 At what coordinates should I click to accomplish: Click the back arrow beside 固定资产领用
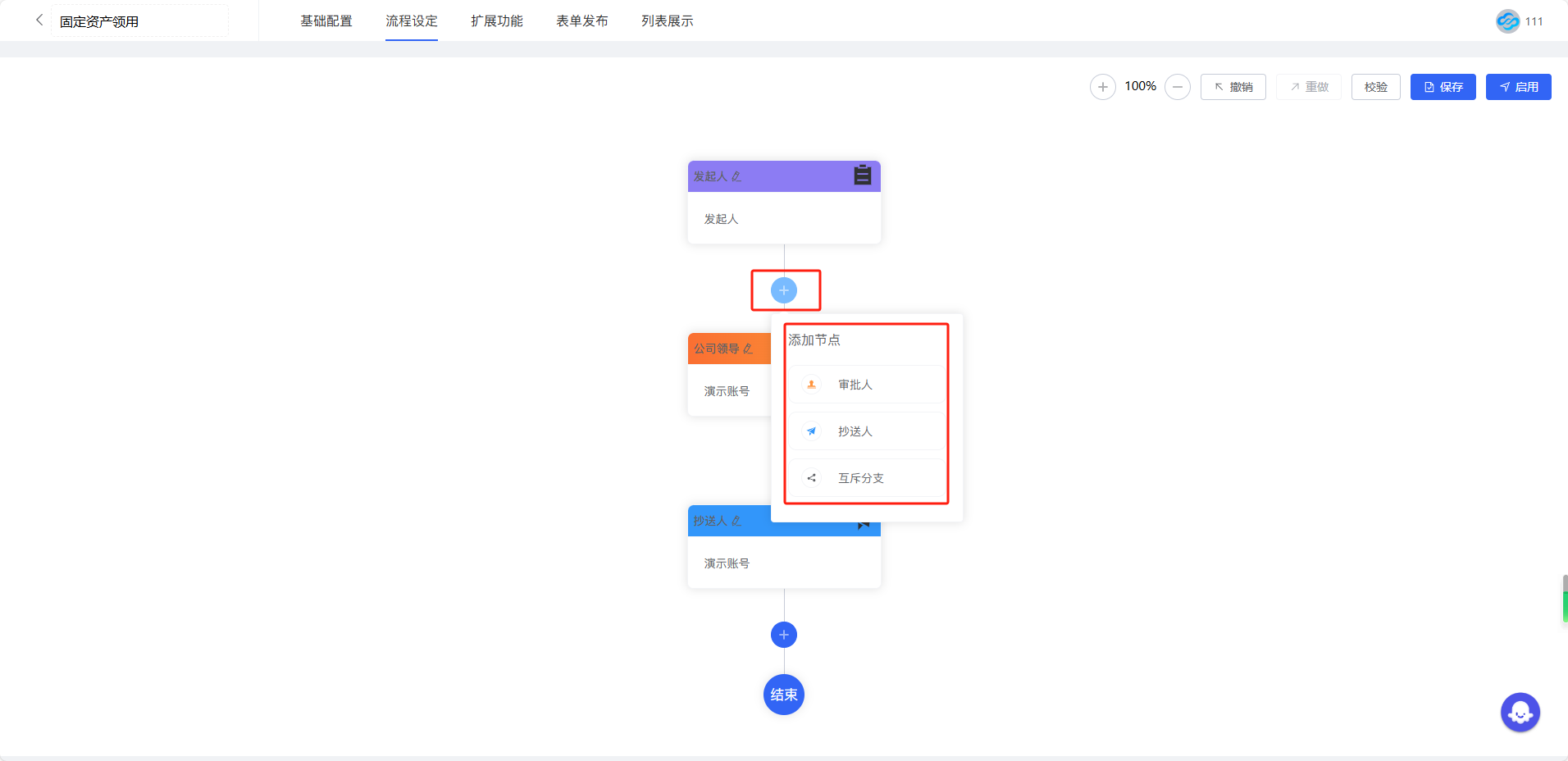point(39,21)
